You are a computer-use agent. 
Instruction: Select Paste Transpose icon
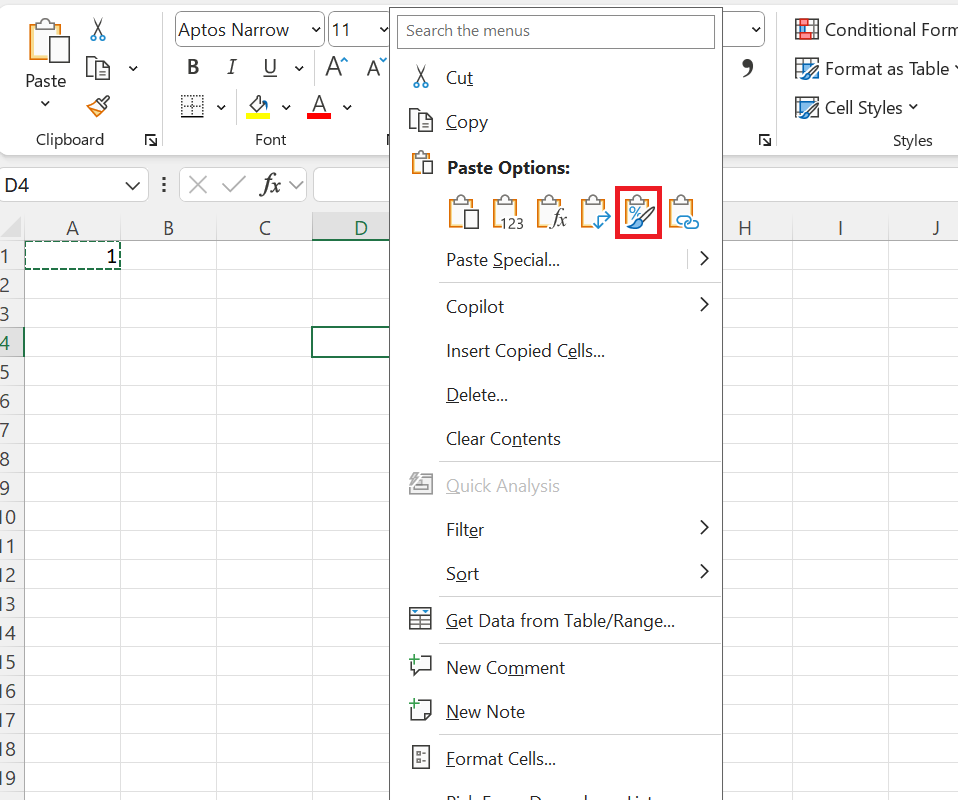(595, 213)
